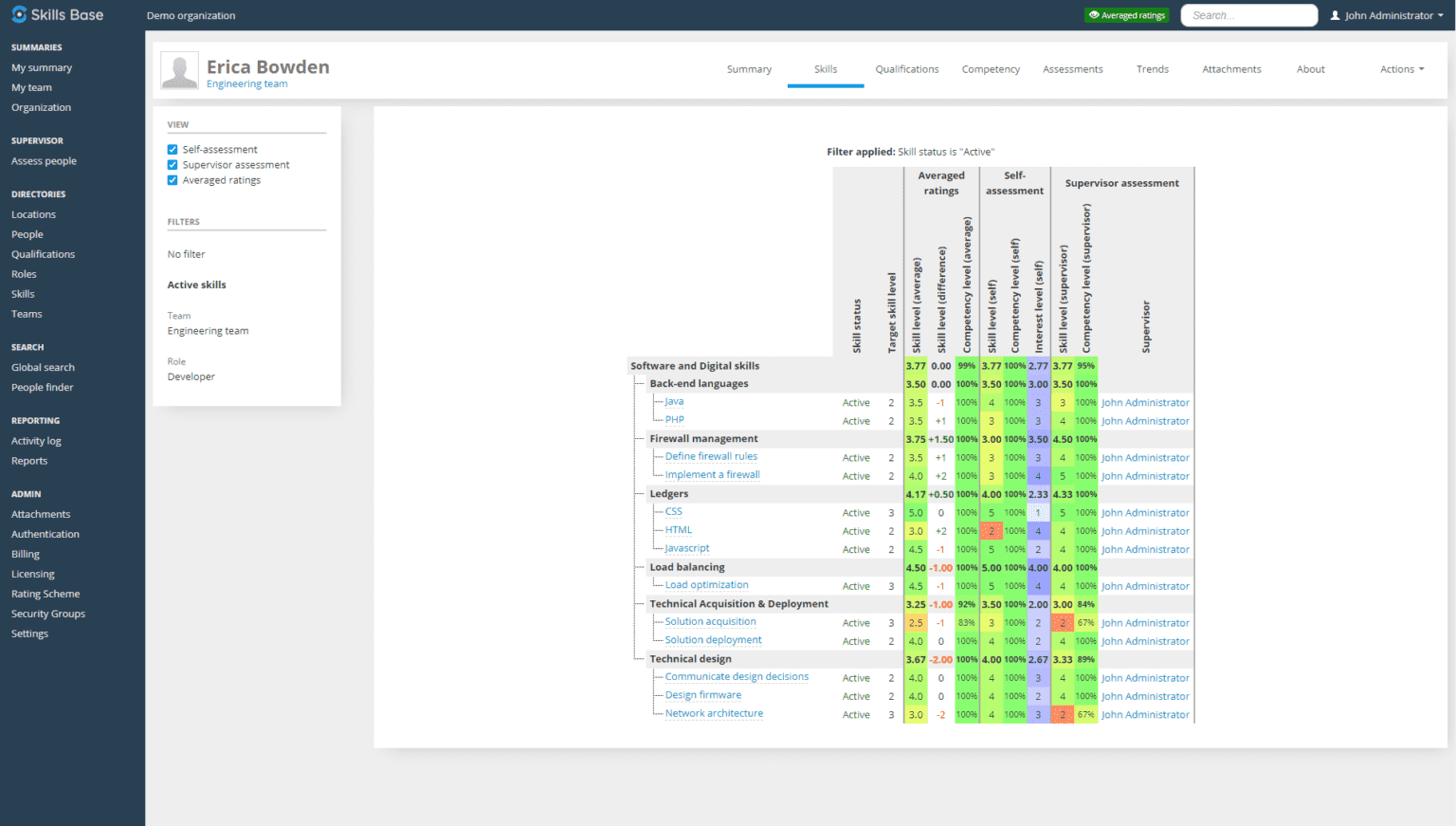Screen dimensions: 1456x826
Task: Go to Assess people in the sidebar
Action: [44, 161]
